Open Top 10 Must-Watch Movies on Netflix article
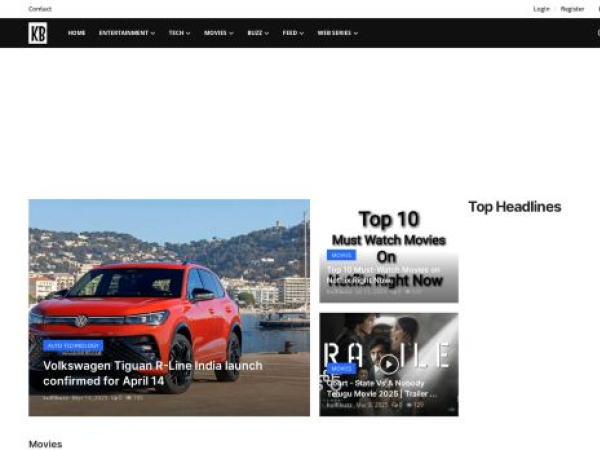600x450 pixels. (x=383, y=275)
